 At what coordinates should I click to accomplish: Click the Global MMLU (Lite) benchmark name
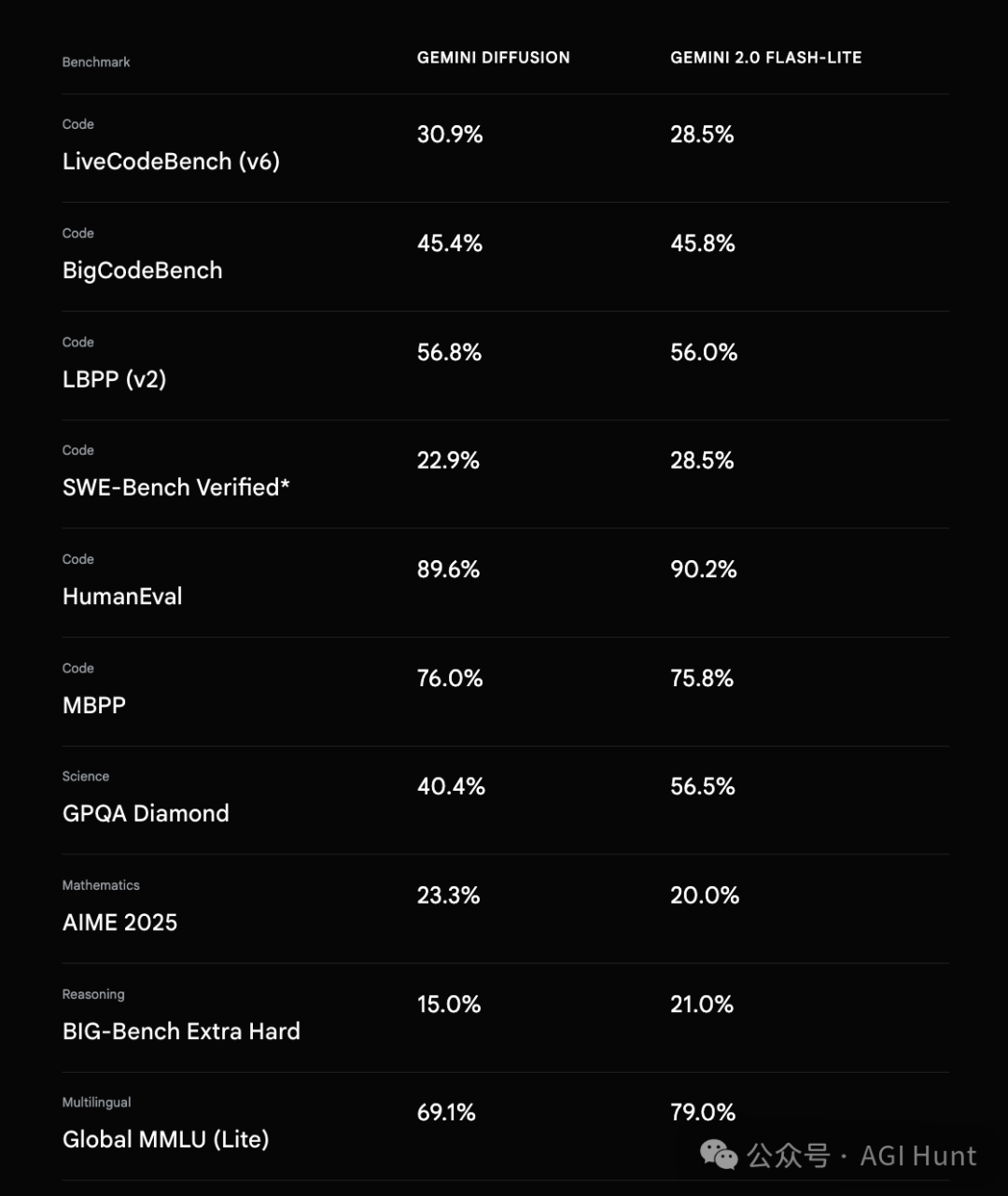(165, 1139)
